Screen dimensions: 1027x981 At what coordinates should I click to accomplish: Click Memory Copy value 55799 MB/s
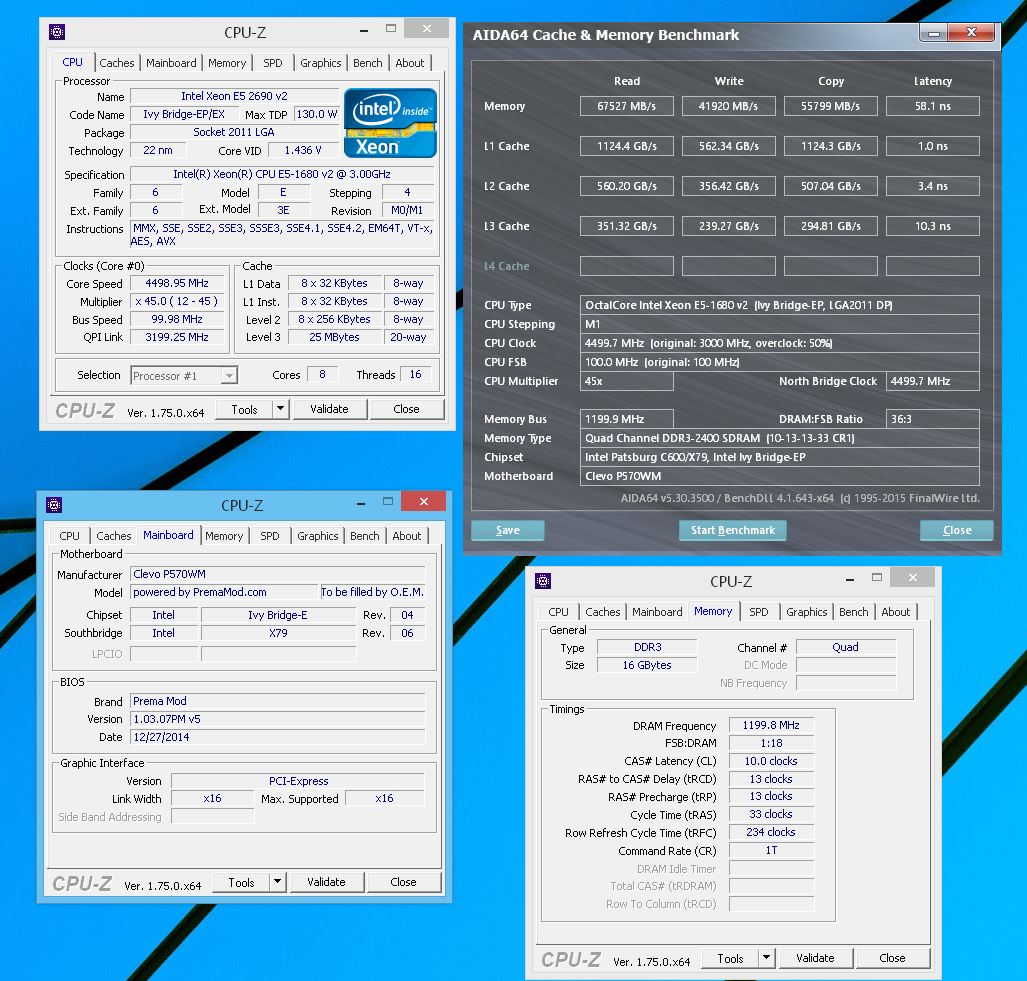click(831, 106)
